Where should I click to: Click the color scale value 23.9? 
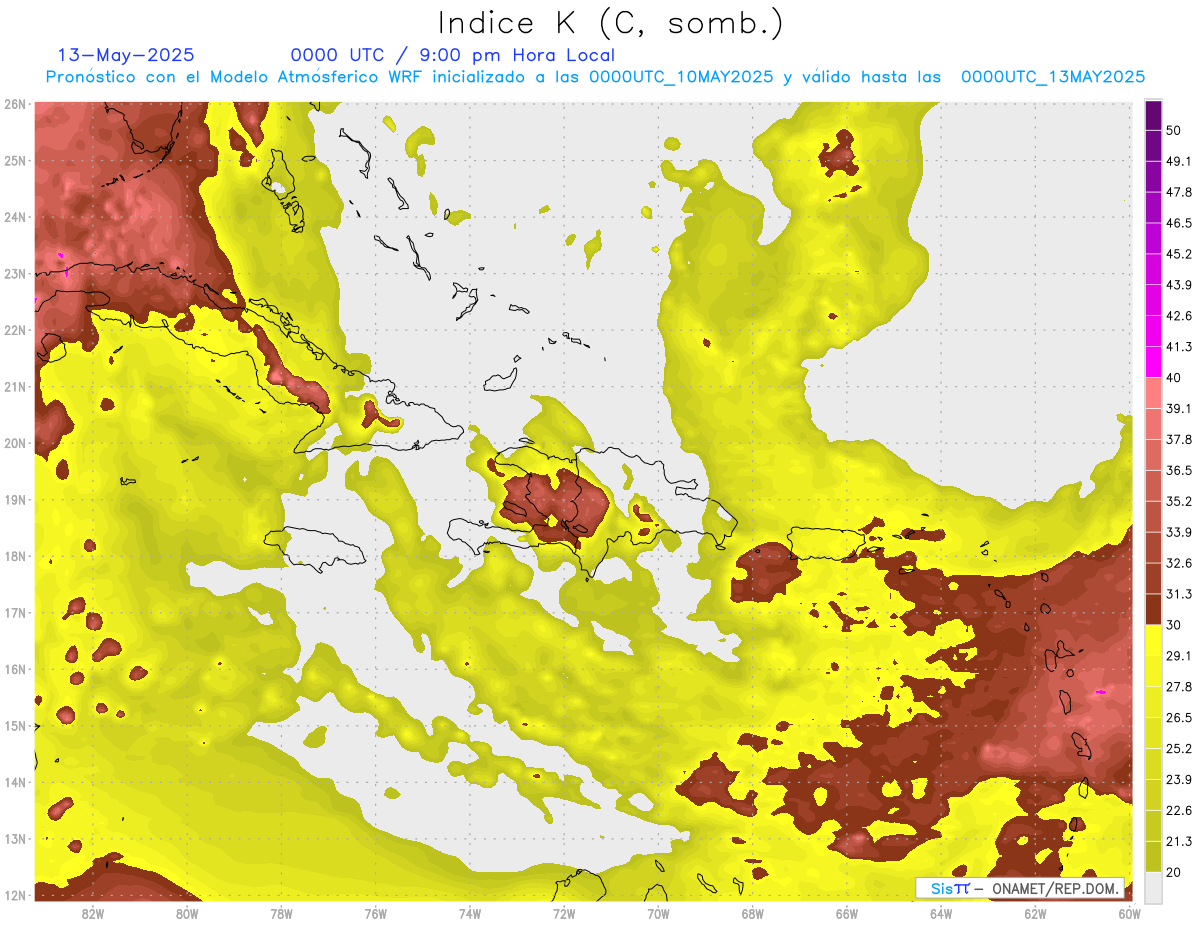(x=1180, y=779)
